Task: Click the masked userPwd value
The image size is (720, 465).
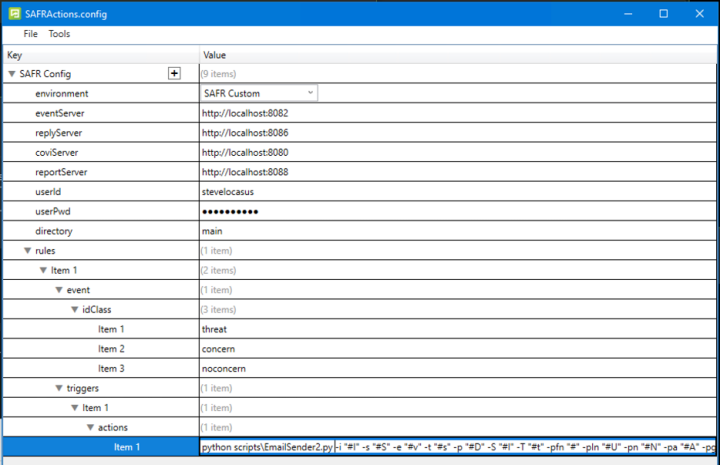Action: tap(458, 212)
